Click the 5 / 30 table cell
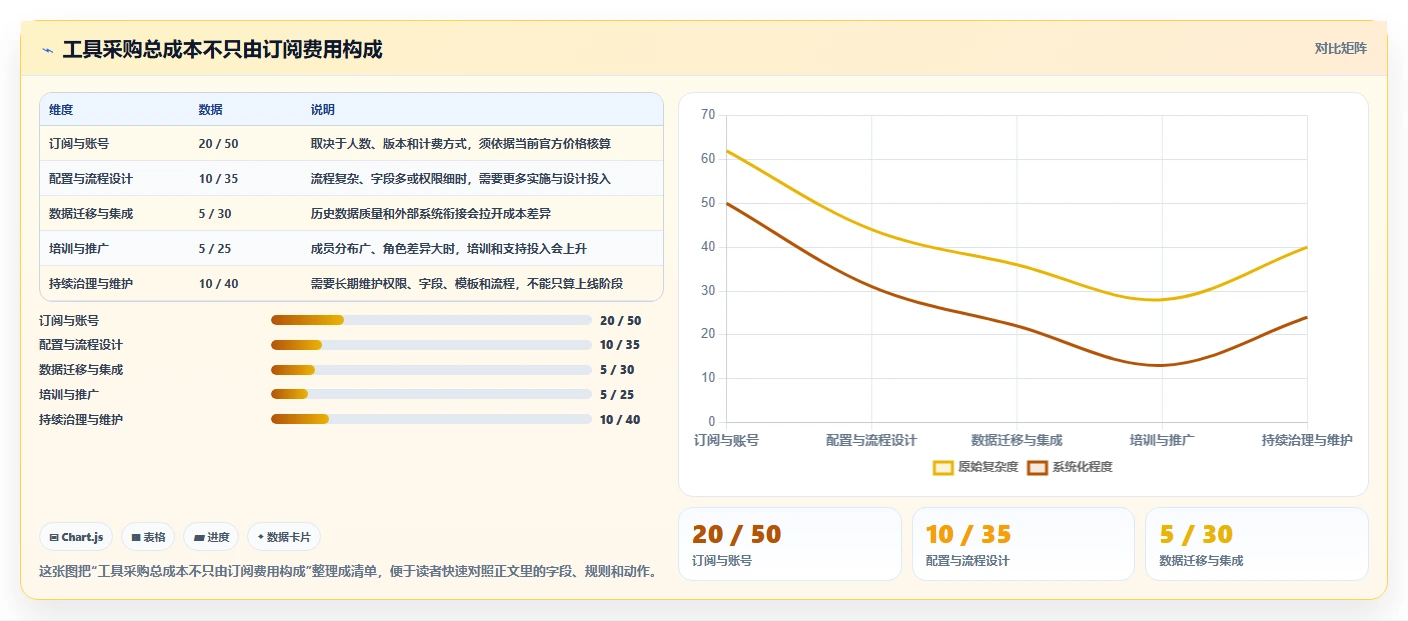The width and height of the screenshot is (1408, 621). tap(215, 214)
